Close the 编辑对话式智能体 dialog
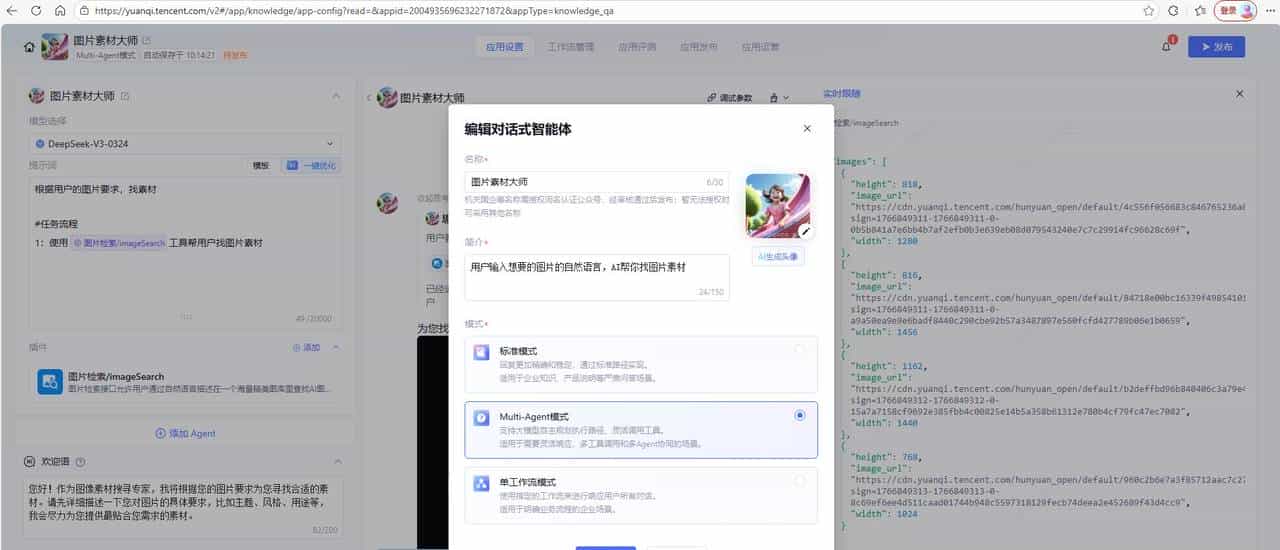 coord(807,128)
